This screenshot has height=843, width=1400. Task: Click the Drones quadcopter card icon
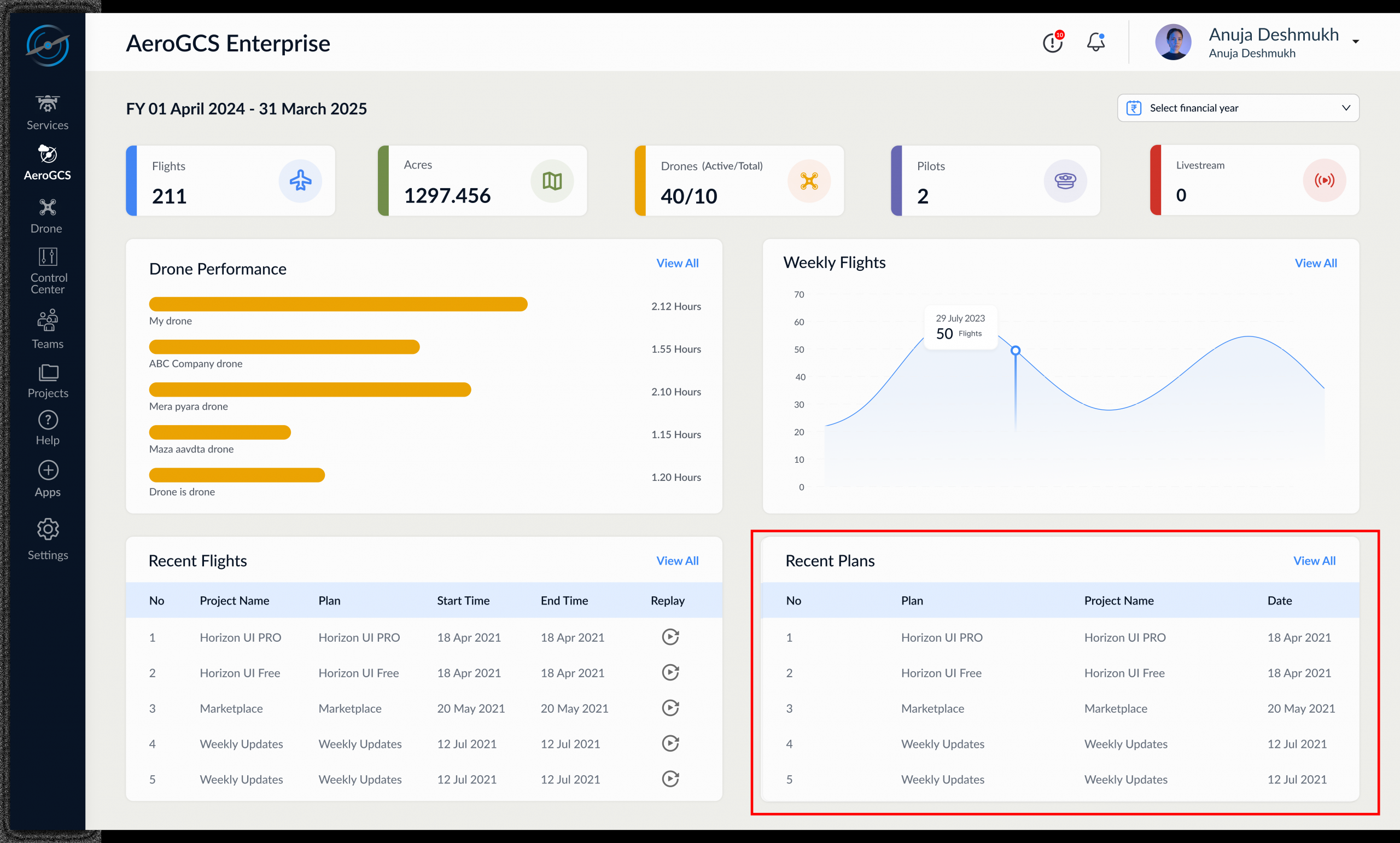pyautogui.click(x=808, y=181)
